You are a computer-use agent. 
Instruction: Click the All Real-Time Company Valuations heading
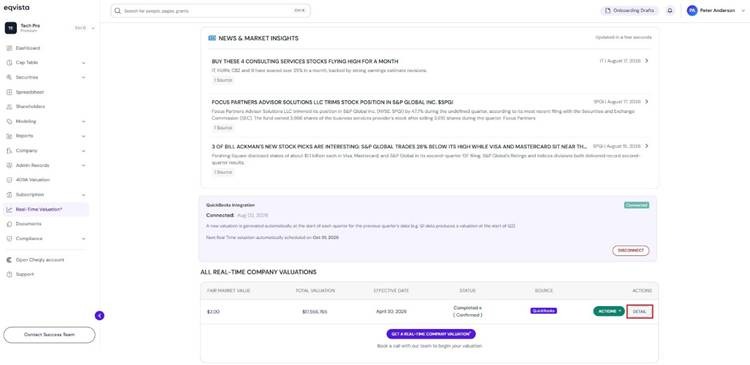click(x=258, y=272)
